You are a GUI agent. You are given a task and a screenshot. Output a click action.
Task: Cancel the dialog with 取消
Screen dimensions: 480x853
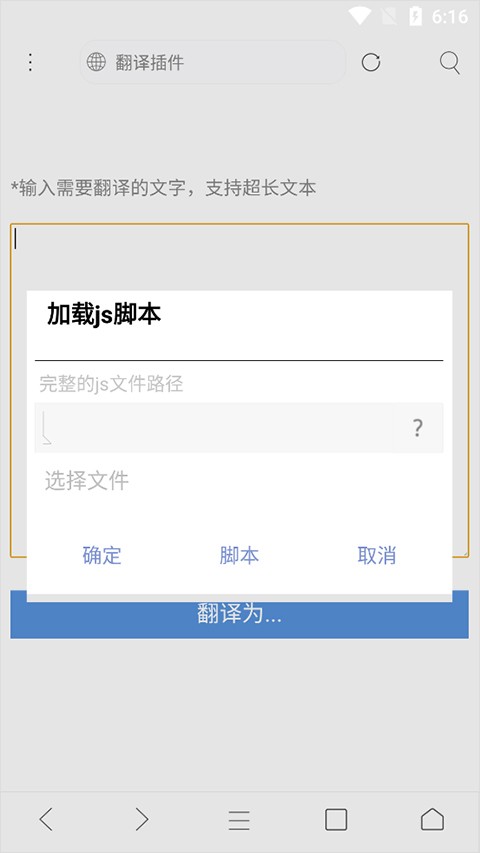(377, 555)
